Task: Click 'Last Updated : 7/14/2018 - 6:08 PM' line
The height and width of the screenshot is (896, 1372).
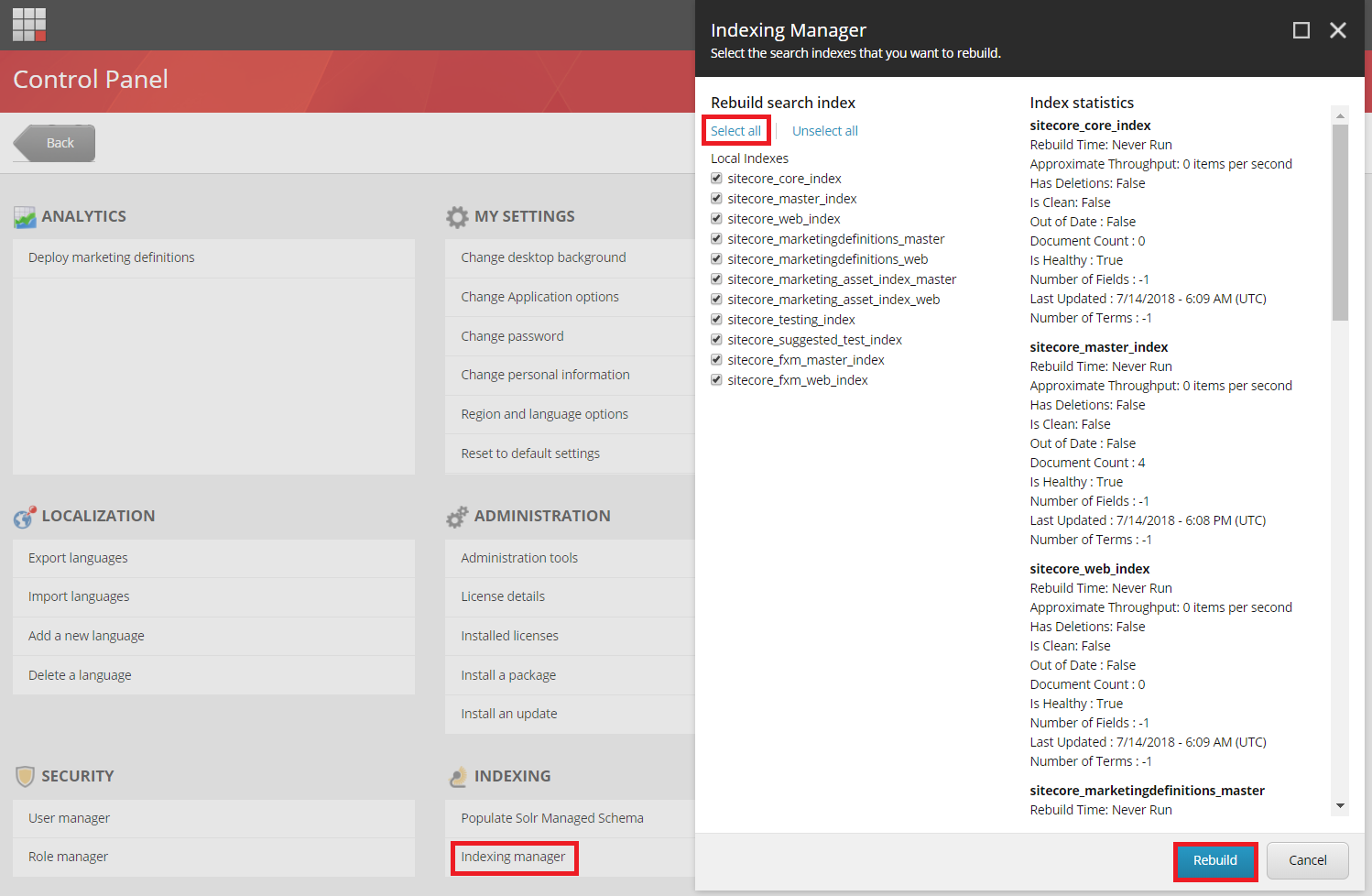Action: pos(1148,520)
